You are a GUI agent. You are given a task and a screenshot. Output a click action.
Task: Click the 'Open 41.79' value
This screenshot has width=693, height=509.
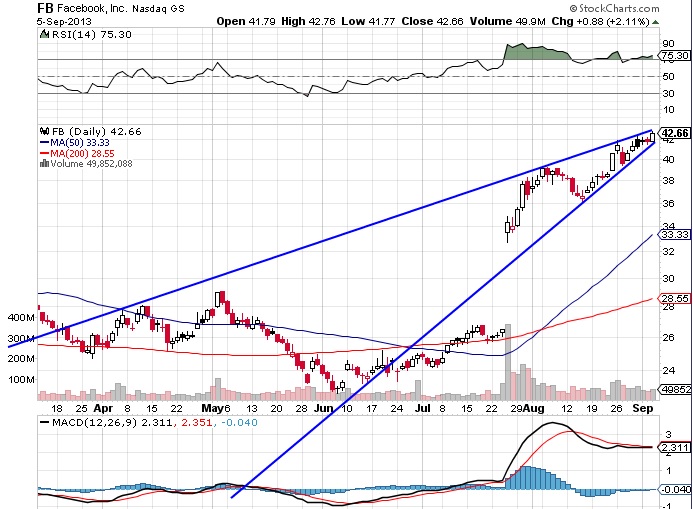[x=246, y=21]
